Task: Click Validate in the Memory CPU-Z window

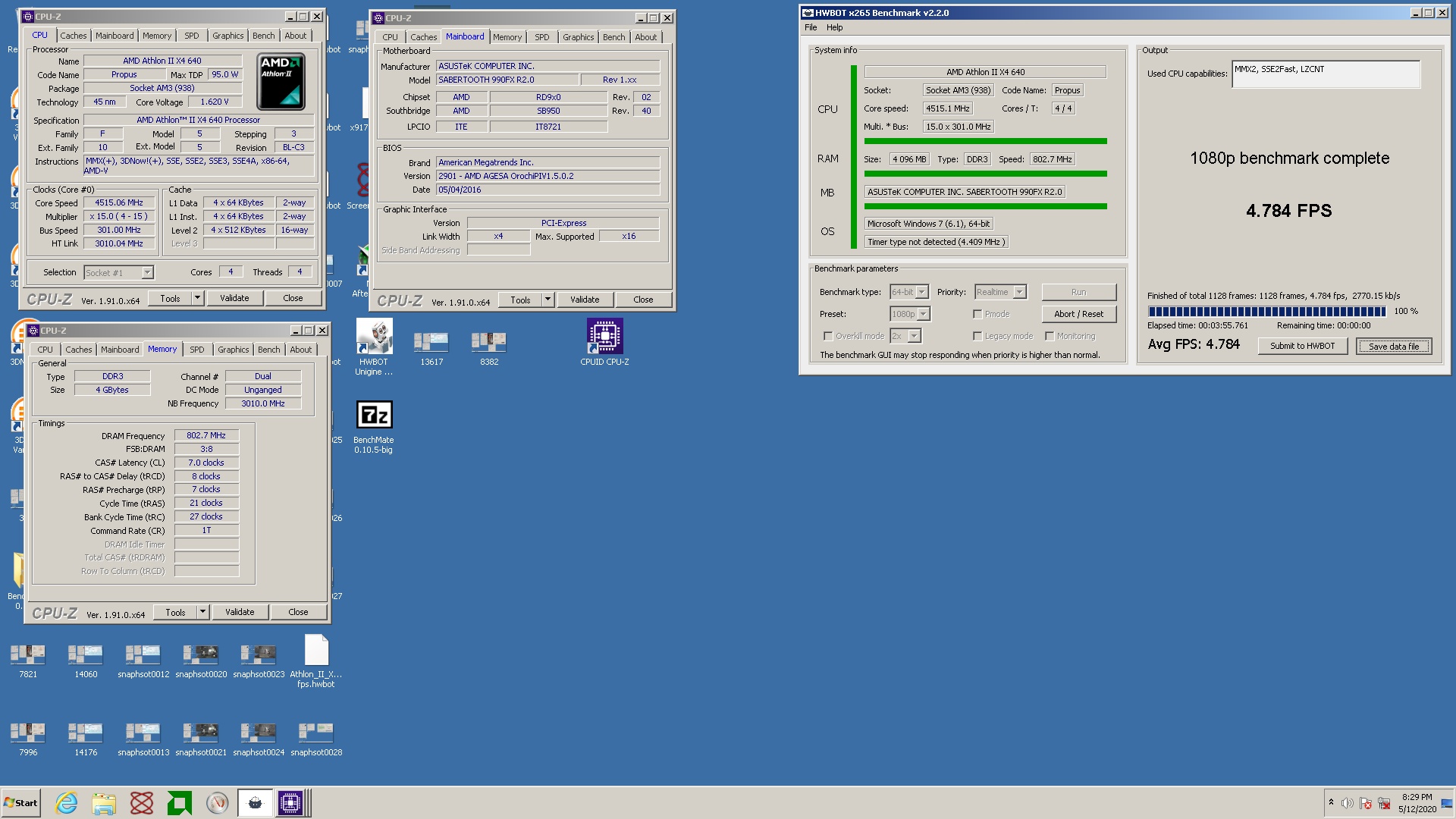Action: tap(240, 612)
